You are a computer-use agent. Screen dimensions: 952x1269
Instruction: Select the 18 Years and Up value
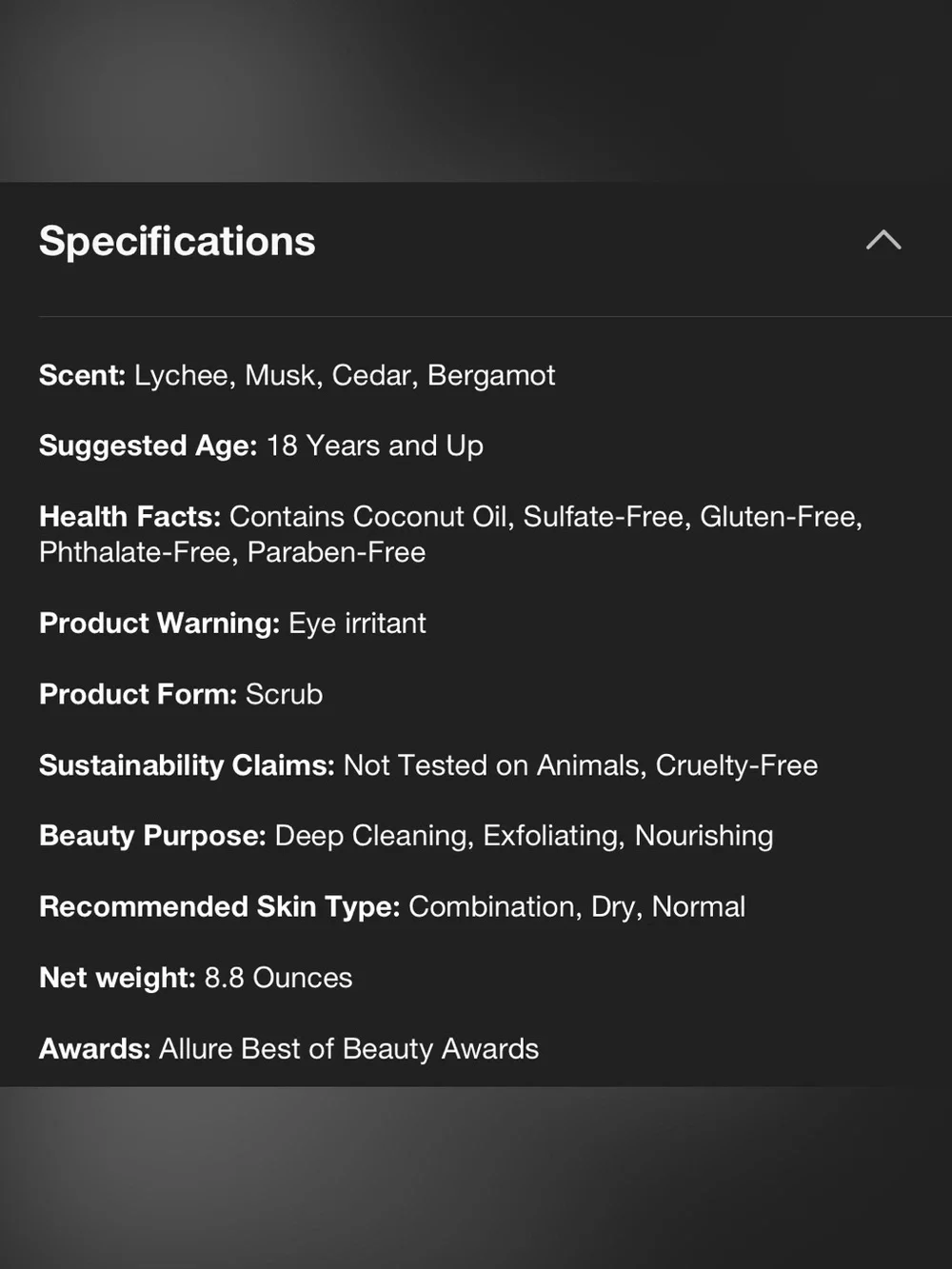[x=375, y=446]
